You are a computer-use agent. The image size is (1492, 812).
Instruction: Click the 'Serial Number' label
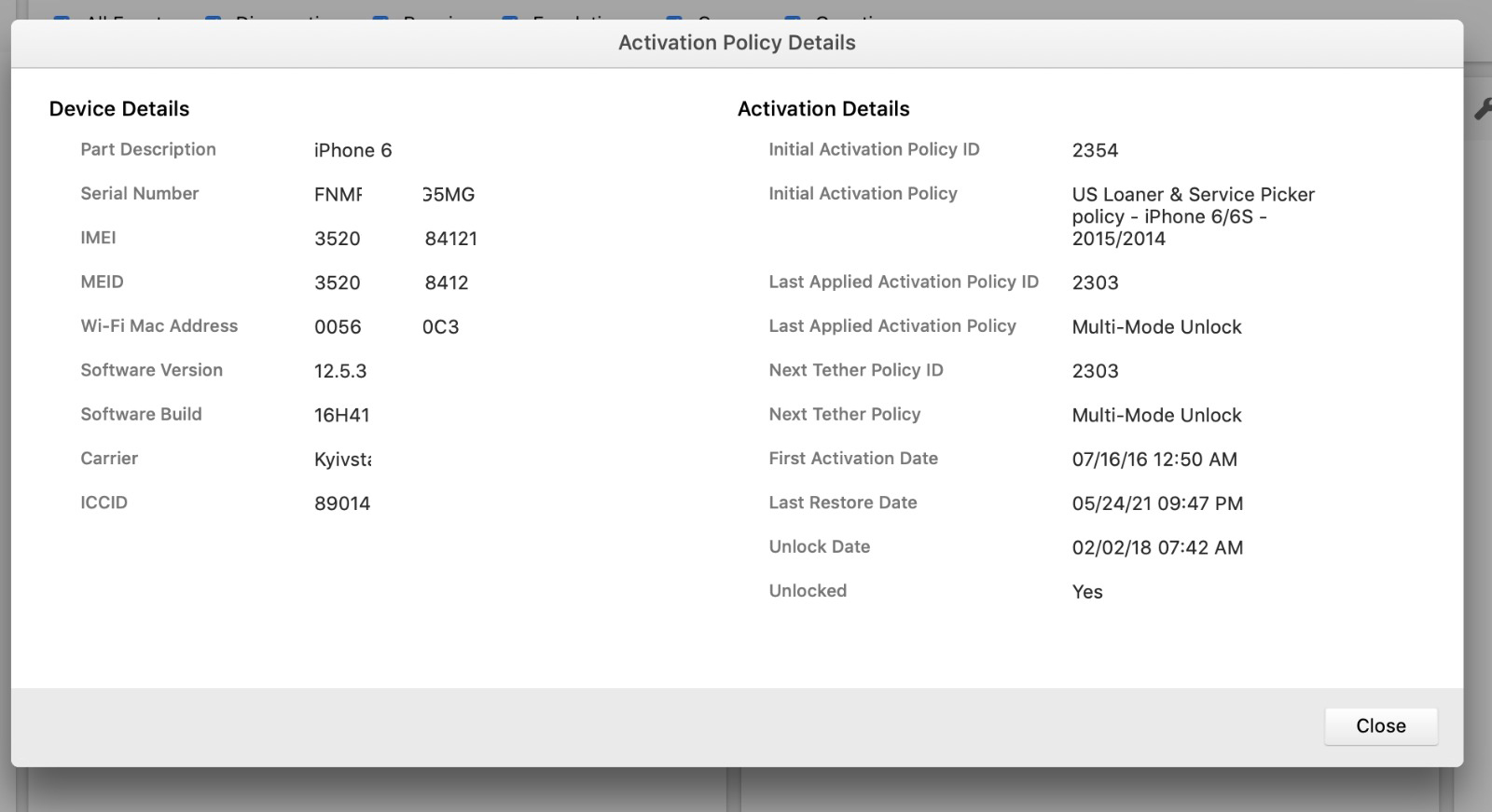pos(140,194)
